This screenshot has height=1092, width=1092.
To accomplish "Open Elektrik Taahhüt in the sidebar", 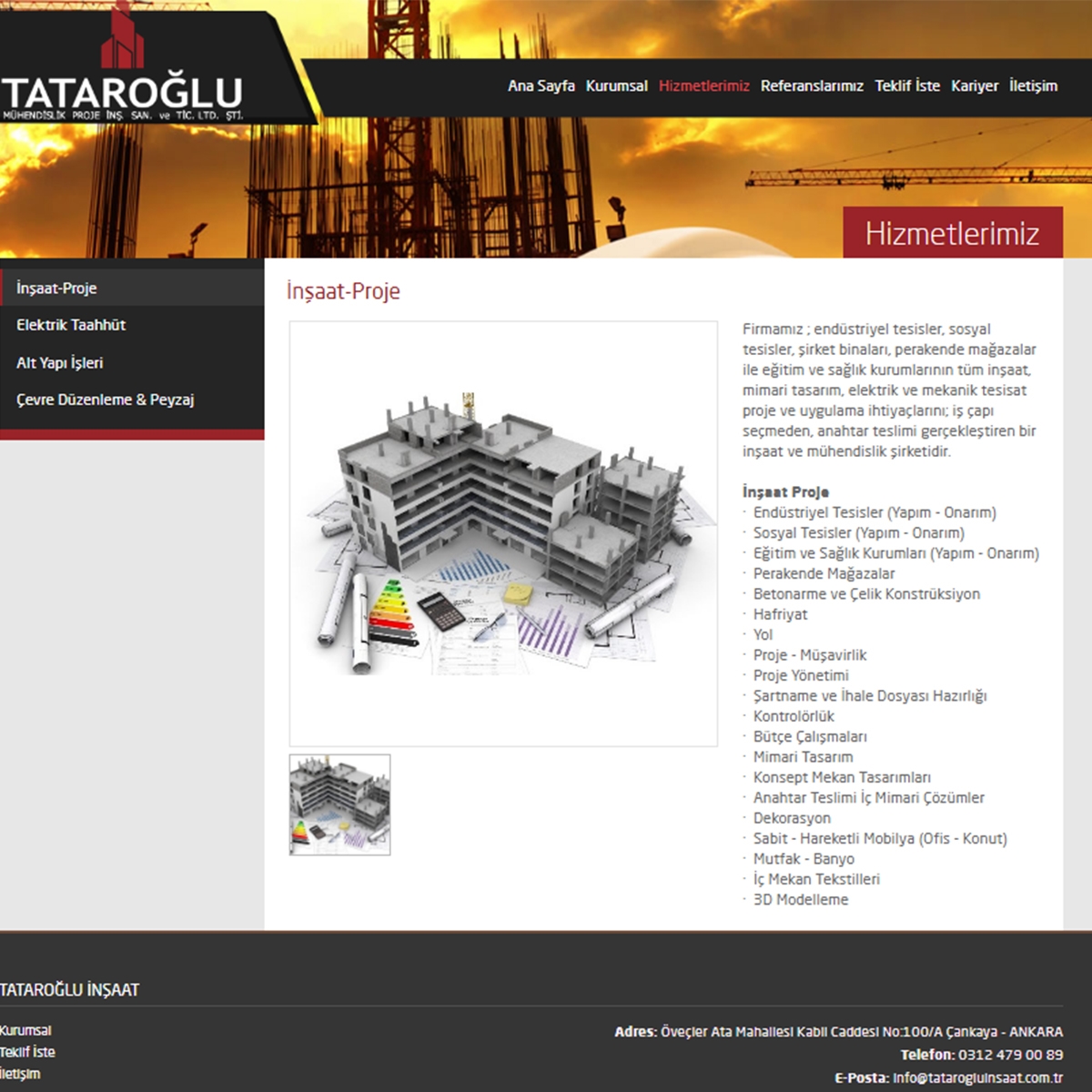I will pos(71,325).
